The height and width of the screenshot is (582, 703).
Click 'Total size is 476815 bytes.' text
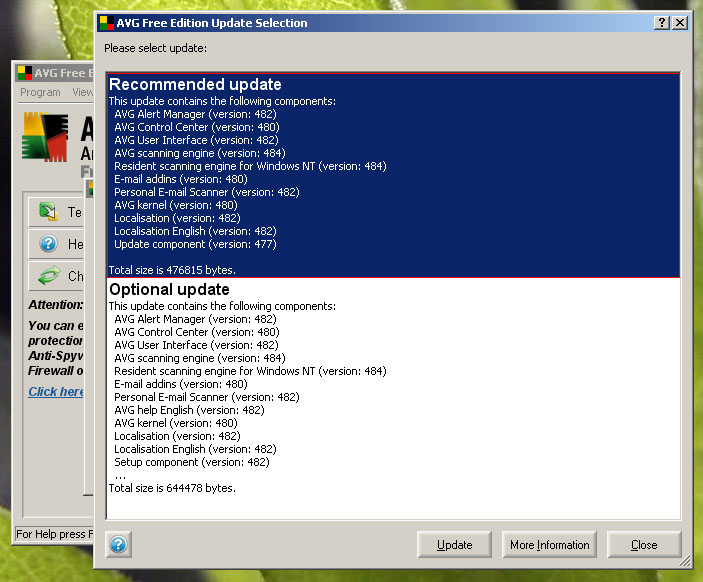click(172, 270)
